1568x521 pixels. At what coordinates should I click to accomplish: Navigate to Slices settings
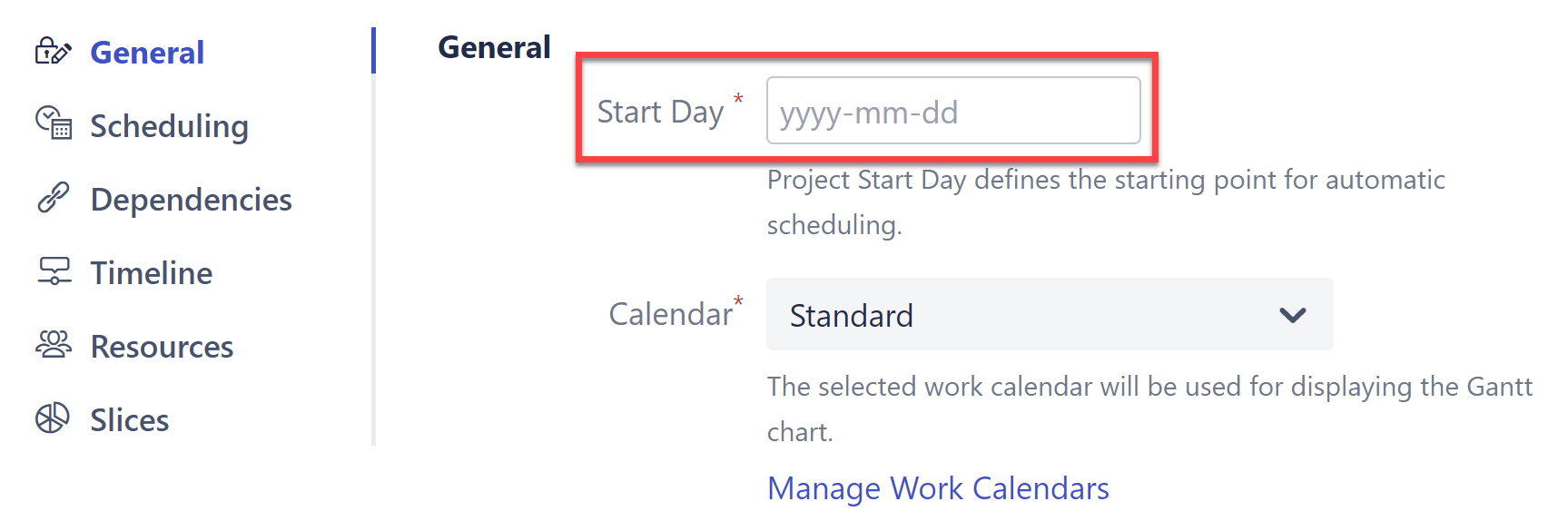[130, 420]
